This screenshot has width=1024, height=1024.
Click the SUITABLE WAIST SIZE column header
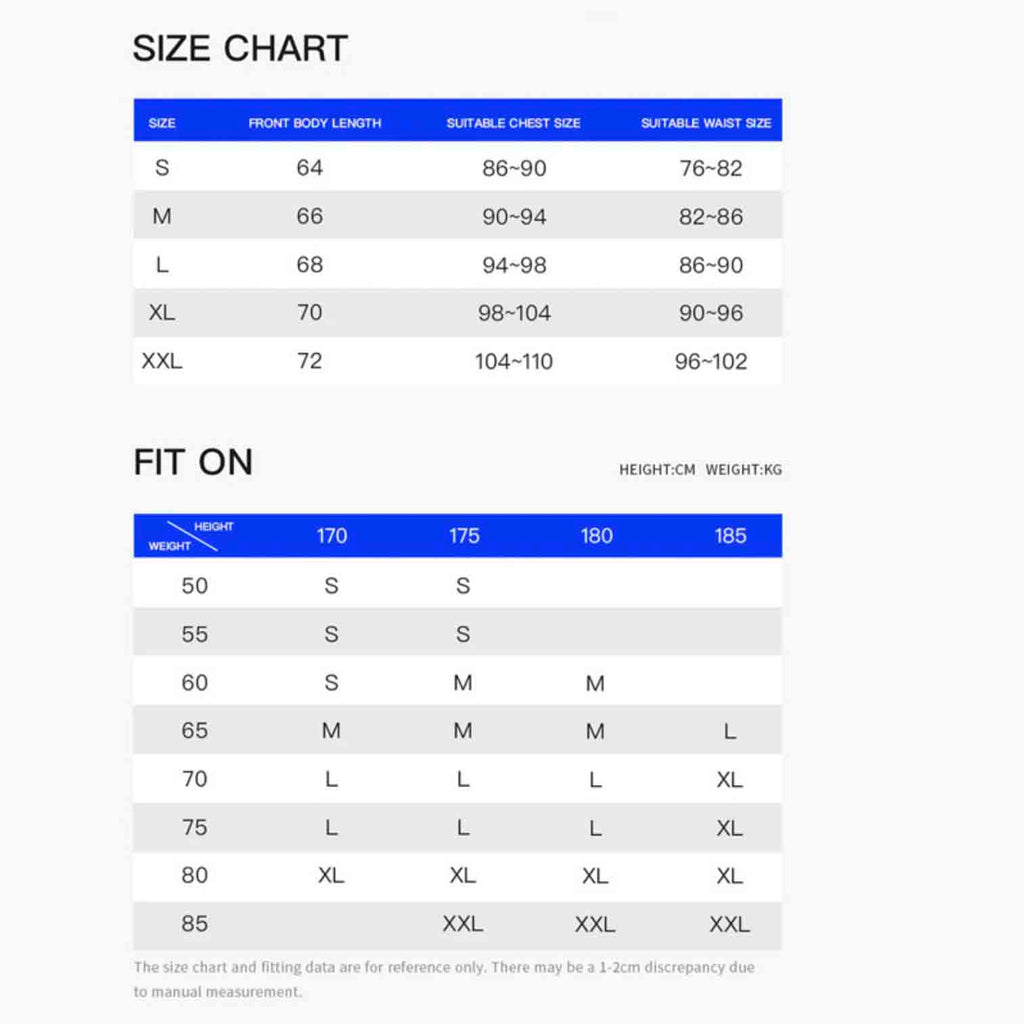coord(706,123)
